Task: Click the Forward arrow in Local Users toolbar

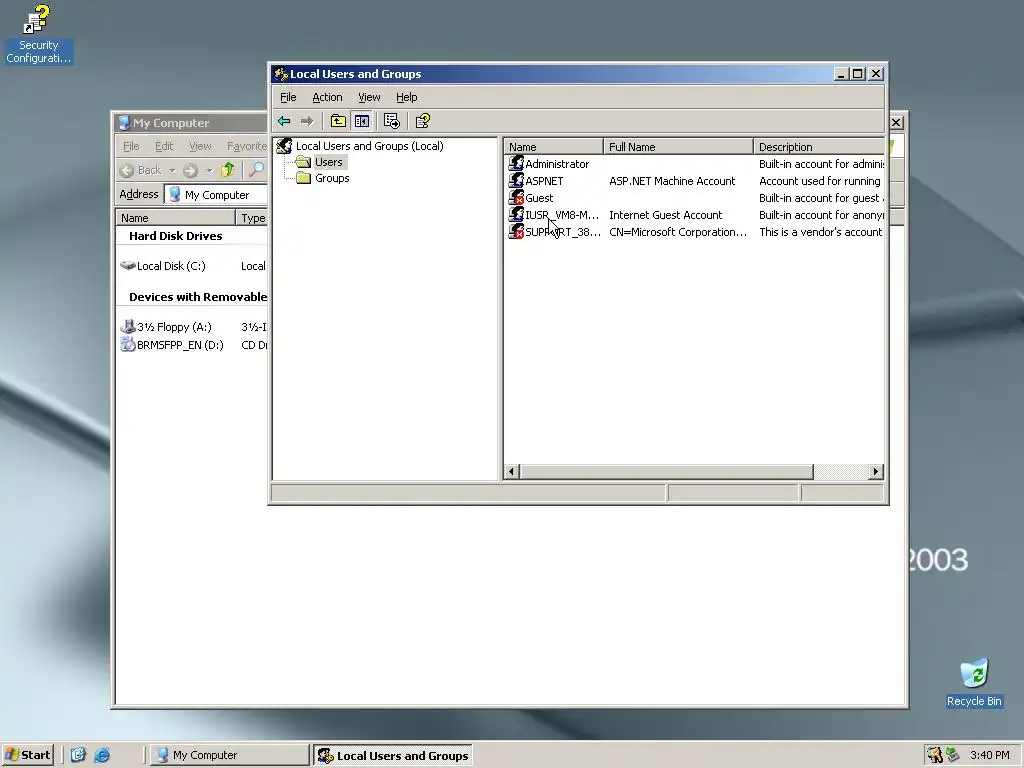Action: (307, 121)
